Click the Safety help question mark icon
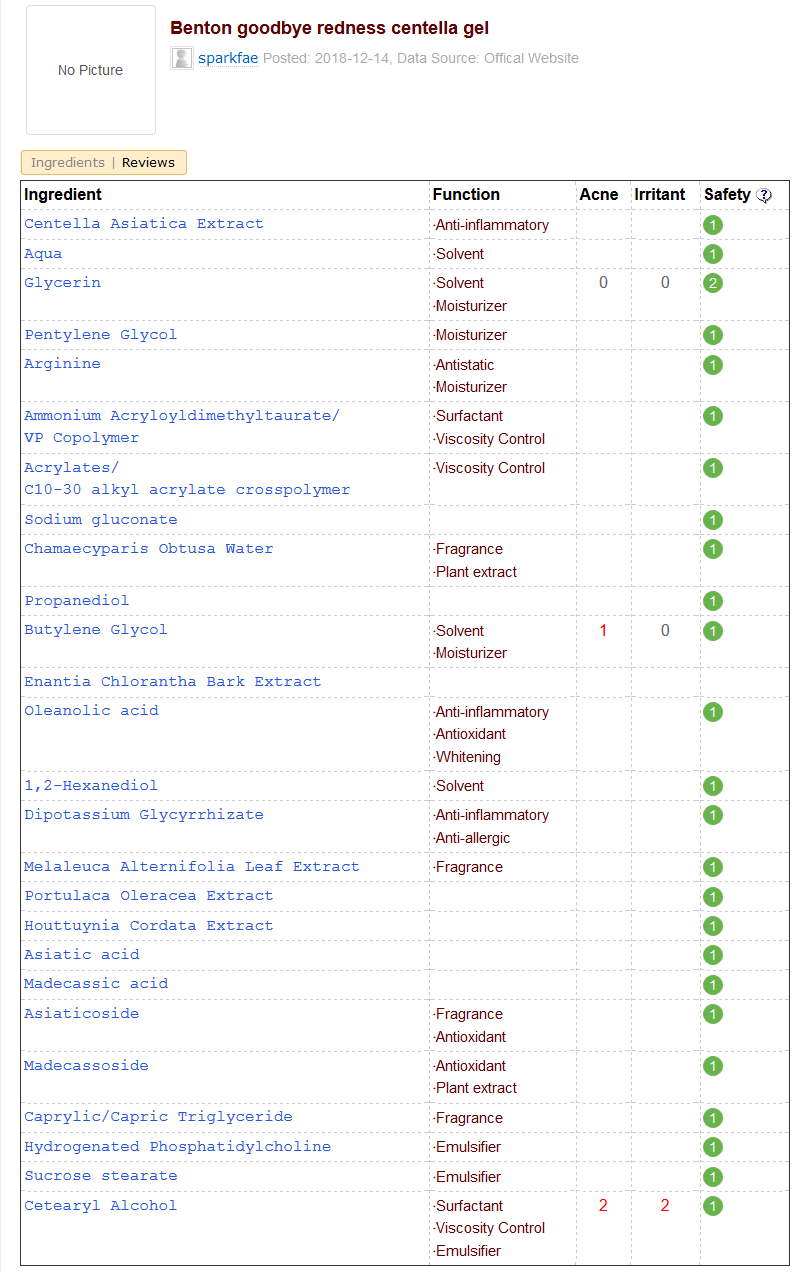The height and width of the screenshot is (1272, 803). 765,196
